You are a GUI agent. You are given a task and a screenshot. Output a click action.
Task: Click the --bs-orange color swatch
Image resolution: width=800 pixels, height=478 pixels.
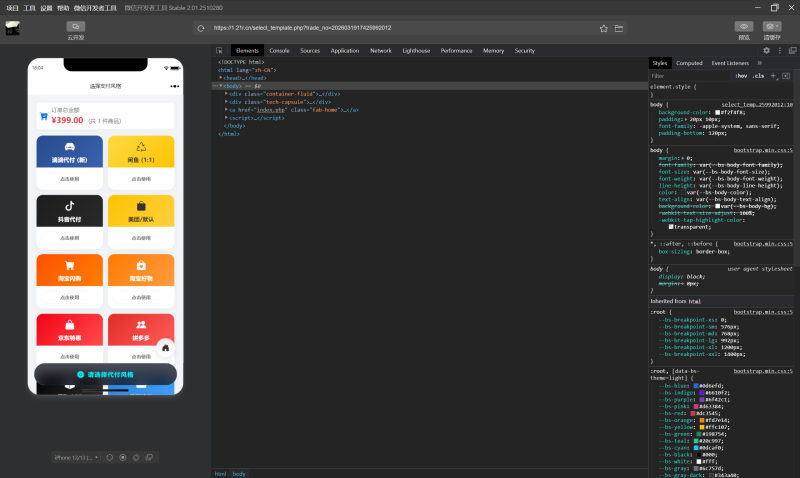[702, 420]
